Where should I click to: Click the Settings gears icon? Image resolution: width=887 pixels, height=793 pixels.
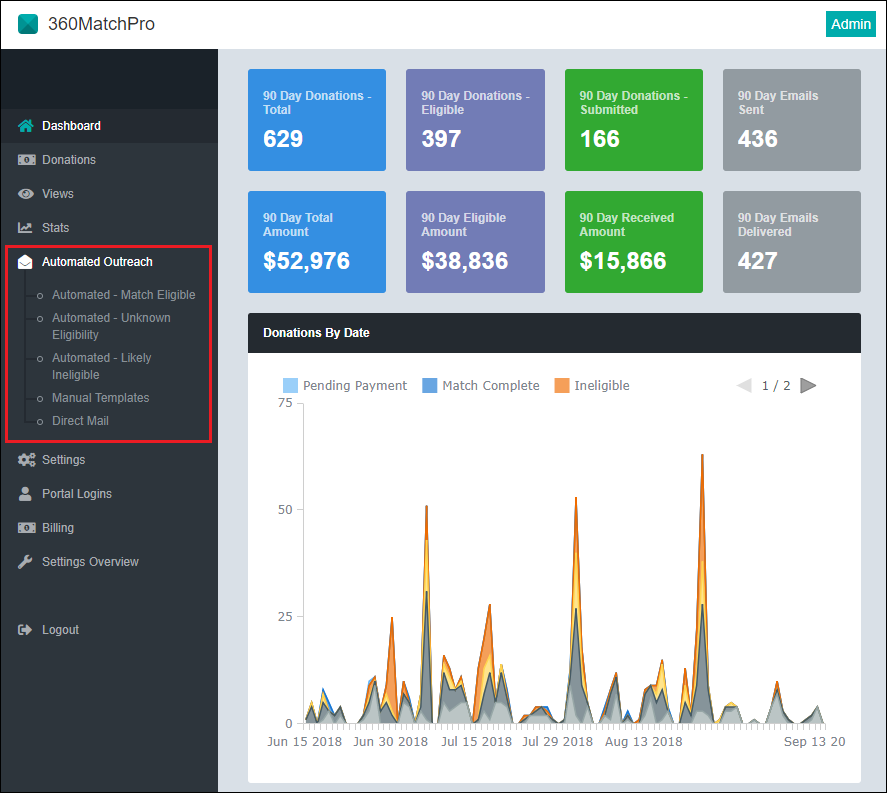(x=26, y=460)
